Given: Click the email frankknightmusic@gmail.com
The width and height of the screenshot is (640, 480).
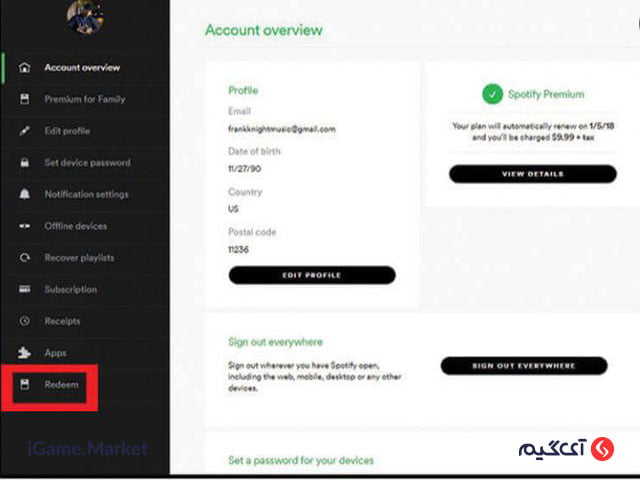Looking at the screenshot, I should [282, 129].
